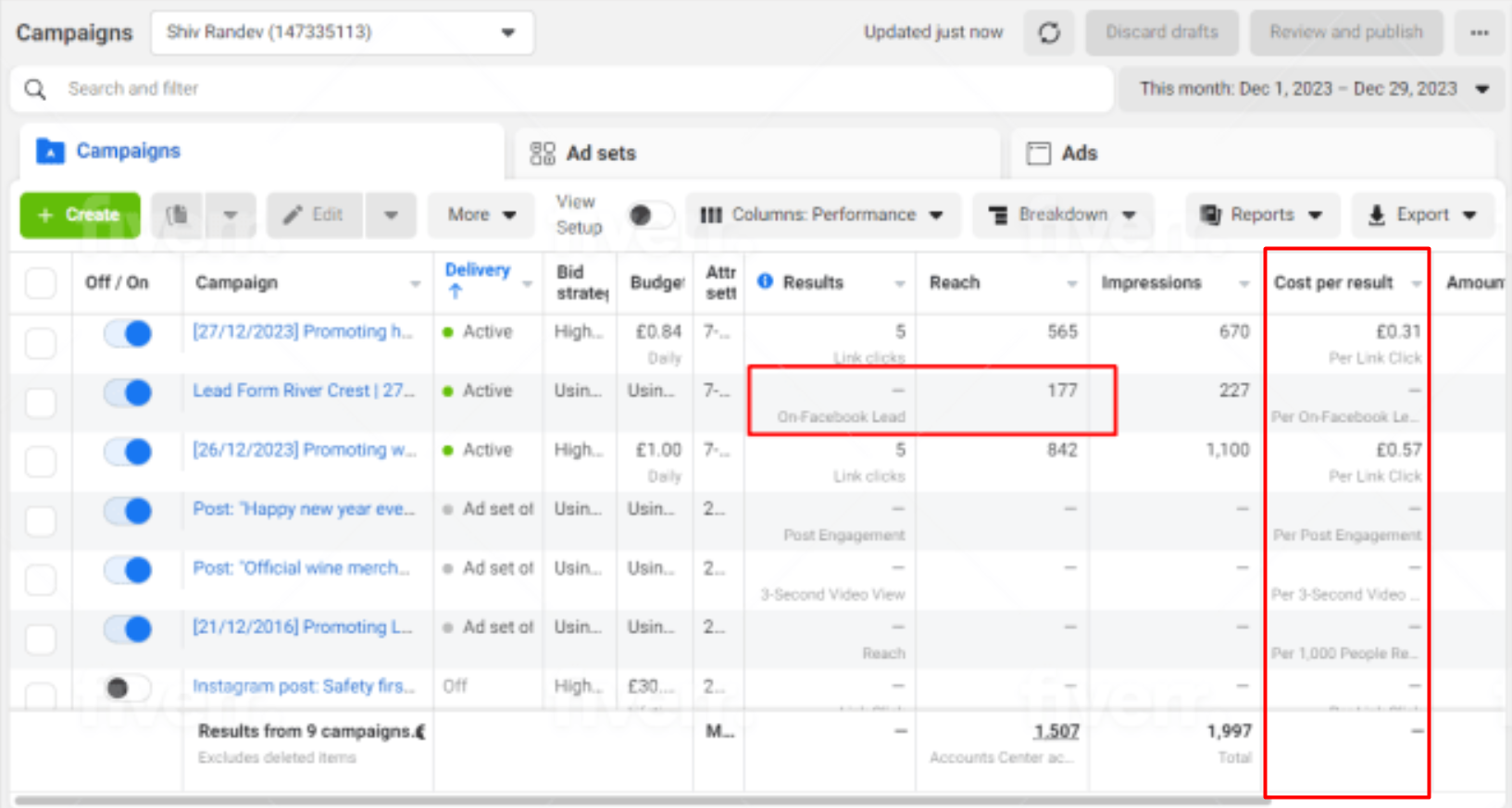The height and width of the screenshot is (808, 1512).
Task: Click the Results info icon
Action: tap(765, 281)
